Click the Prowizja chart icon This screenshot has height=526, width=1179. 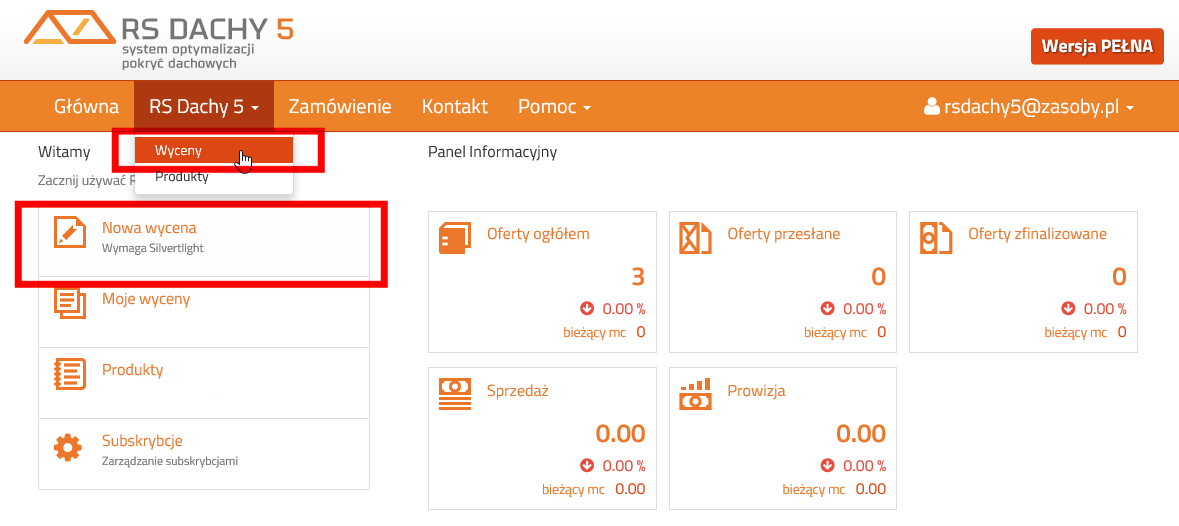coord(695,393)
